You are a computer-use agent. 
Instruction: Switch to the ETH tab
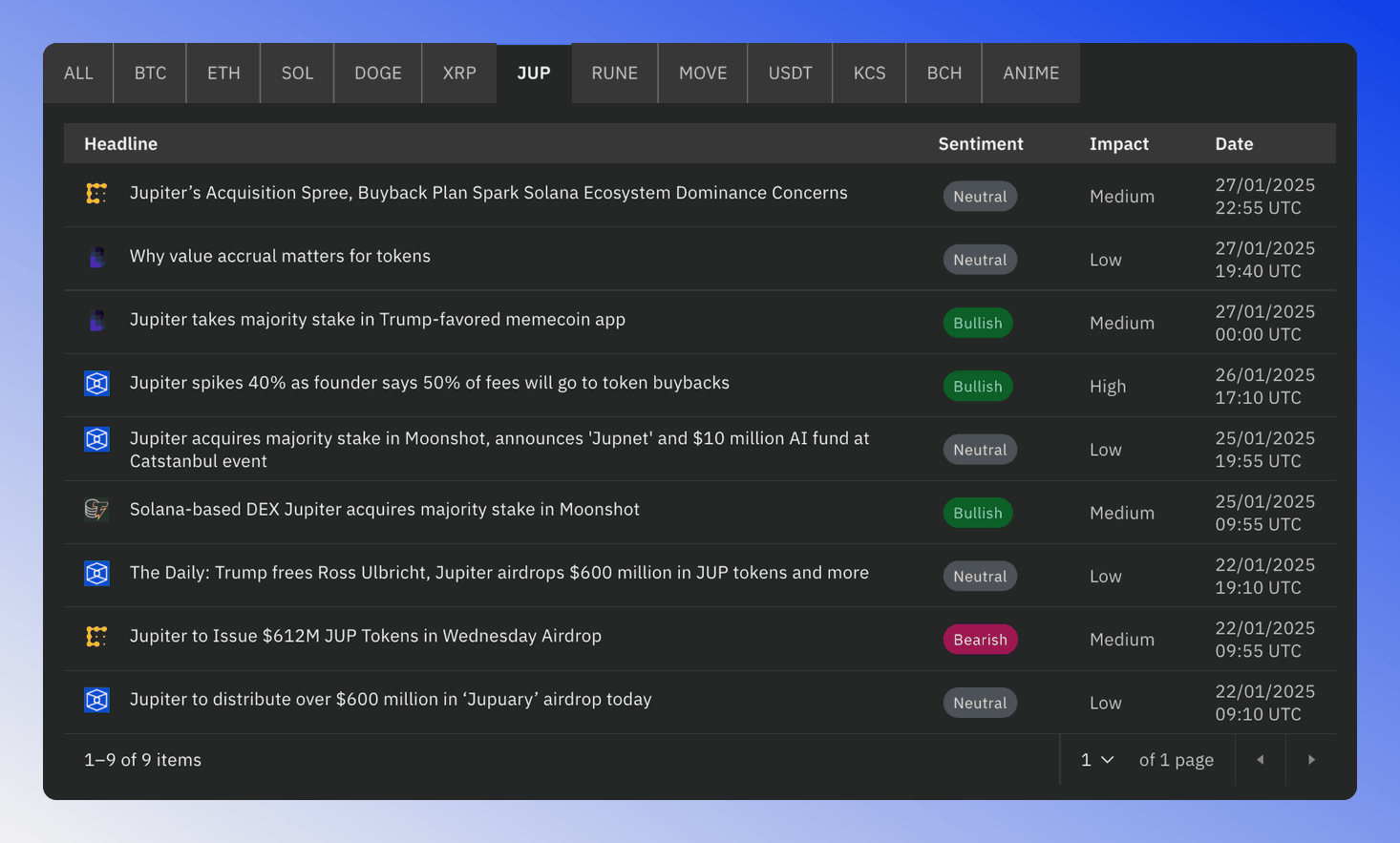(x=223, y=73)
